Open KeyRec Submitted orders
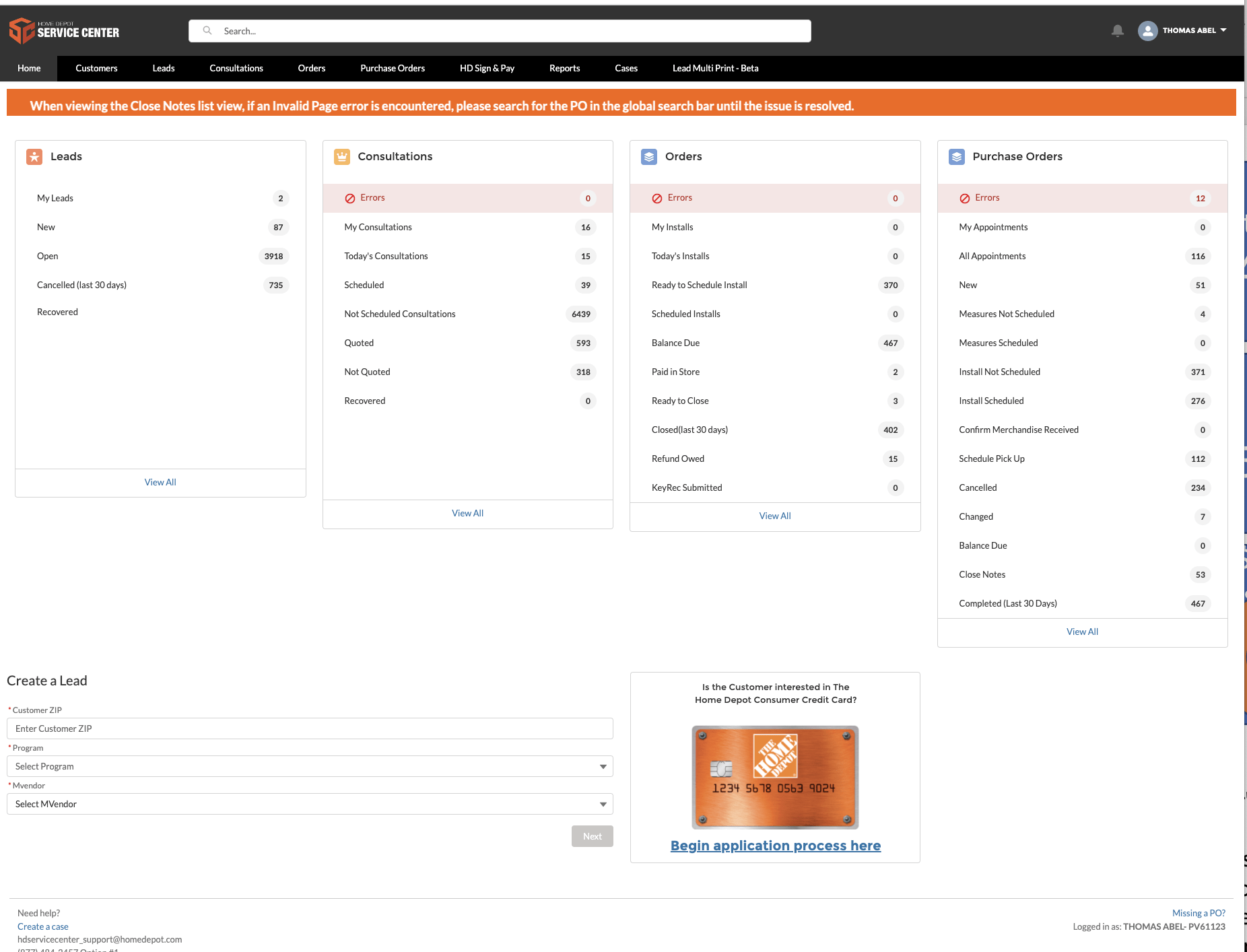 click(775, 487)
